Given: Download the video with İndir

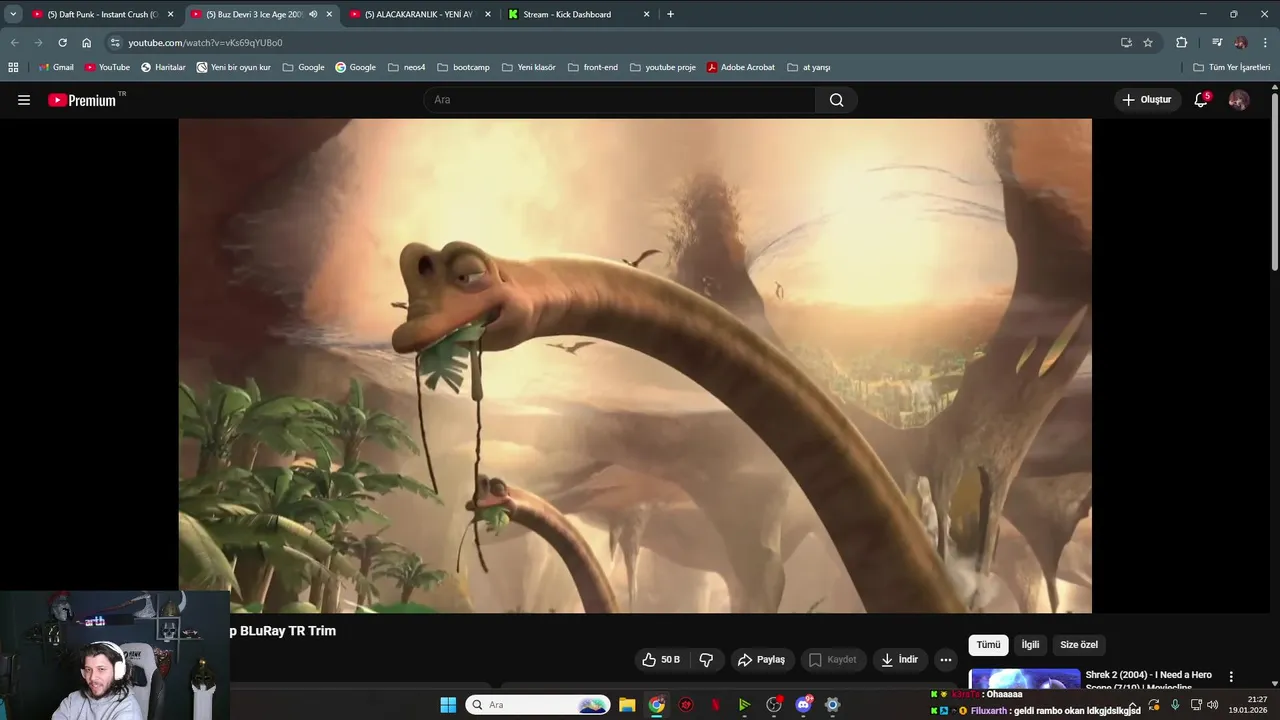Looking at the screenshot, I should pos(899,660).
